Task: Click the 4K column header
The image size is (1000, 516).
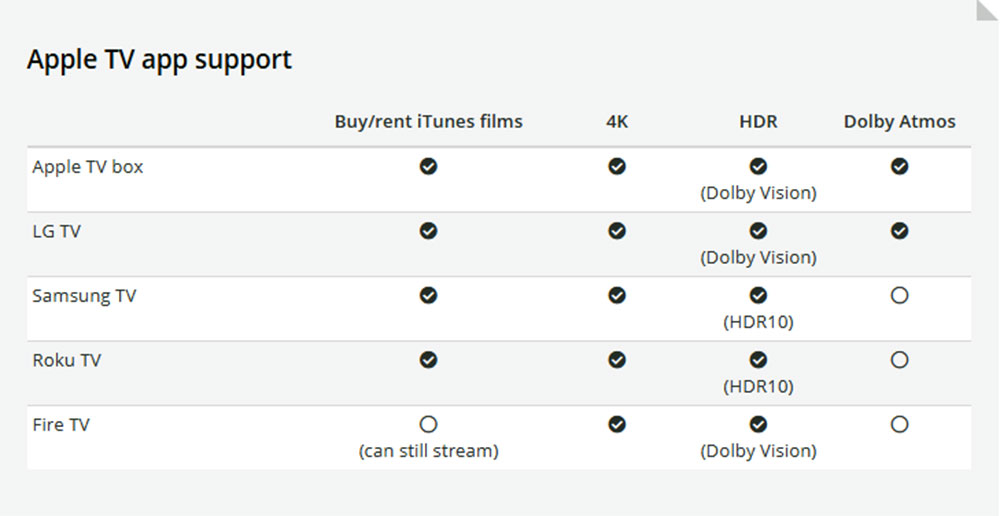Action: 617,122
